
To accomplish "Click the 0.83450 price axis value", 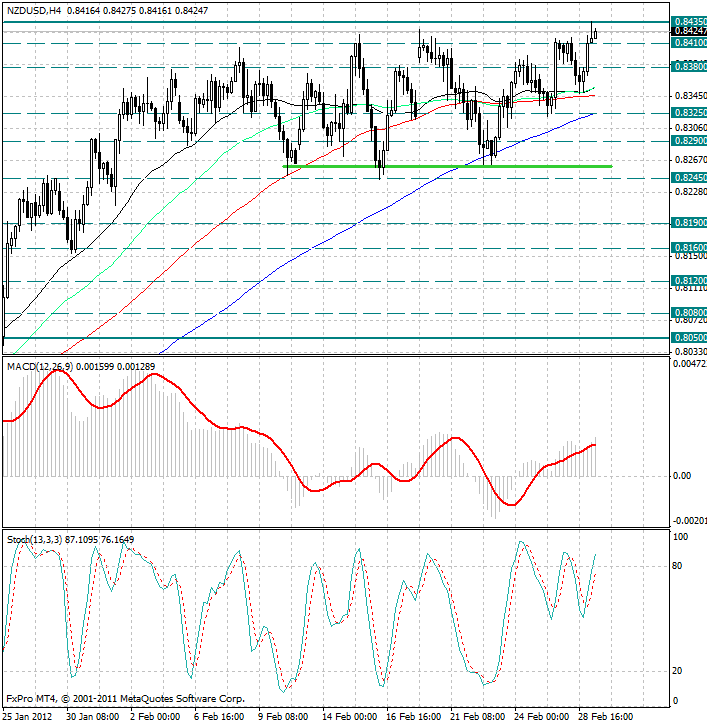I will [x=690, y=96].
